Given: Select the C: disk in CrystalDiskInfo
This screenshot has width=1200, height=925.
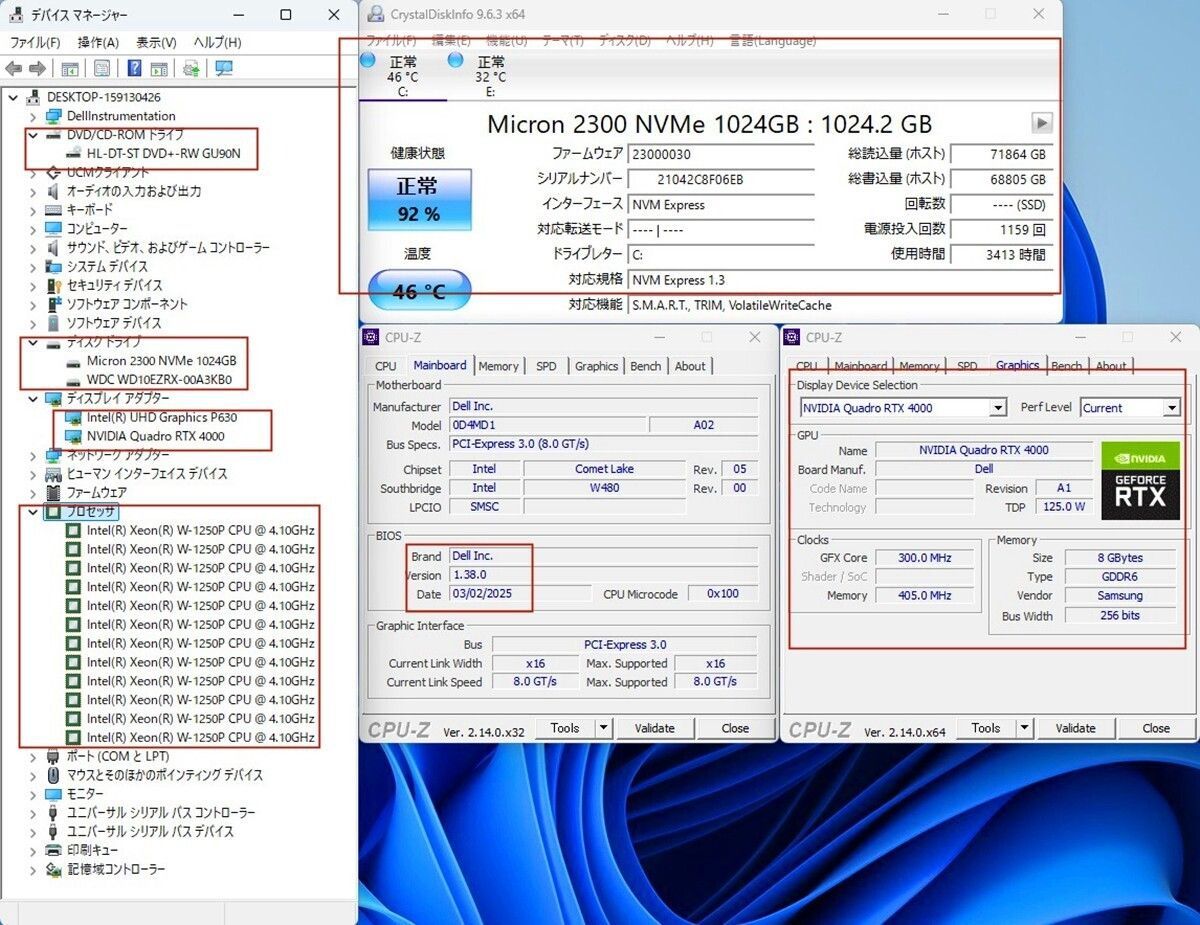Looking at the screenshot, I should 402,77.
